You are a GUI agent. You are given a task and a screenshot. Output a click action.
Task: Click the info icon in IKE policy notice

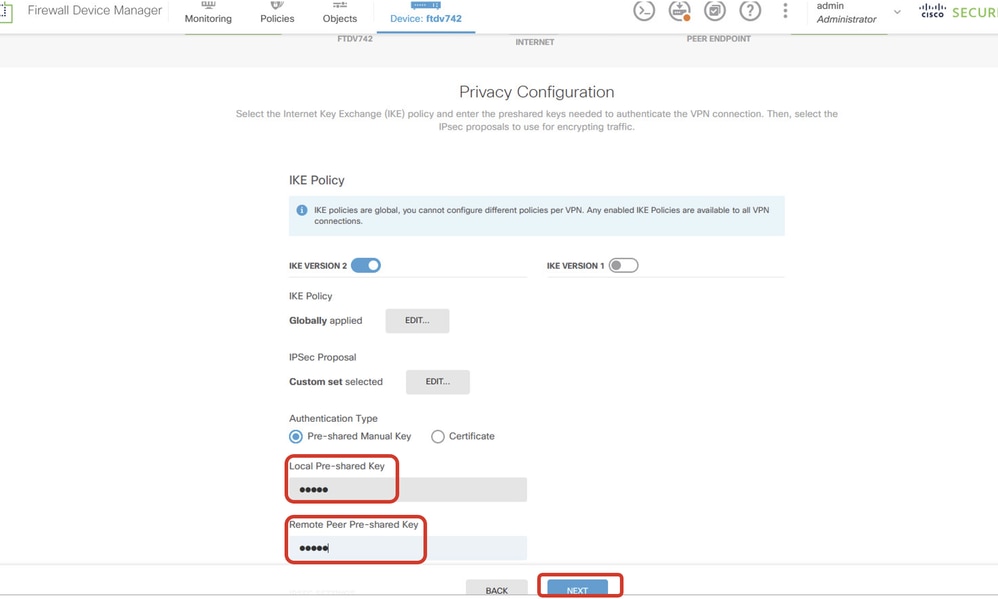tap(302, 210)
